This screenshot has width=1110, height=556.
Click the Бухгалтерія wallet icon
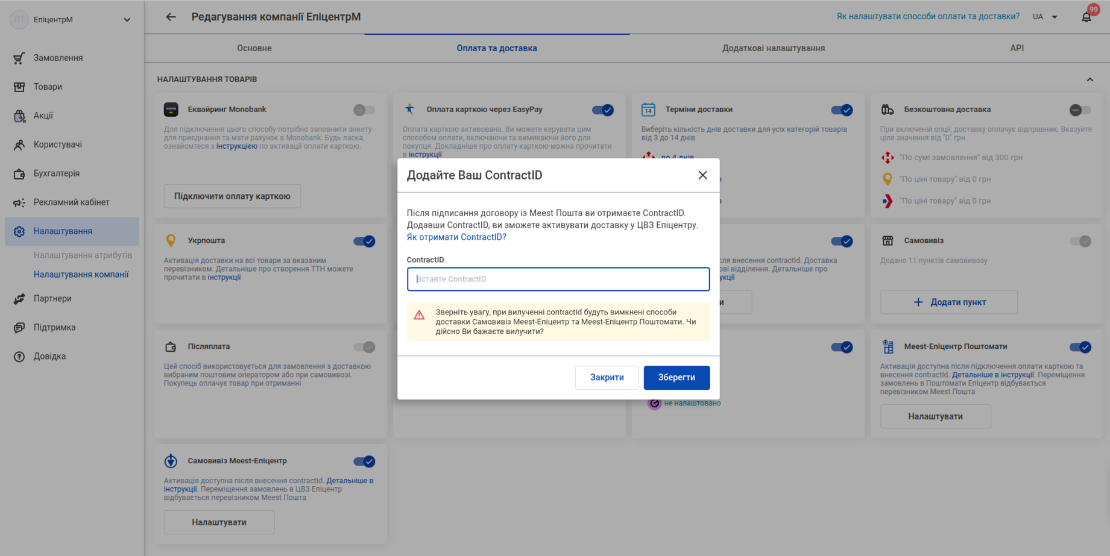click(x=19, y=174)
